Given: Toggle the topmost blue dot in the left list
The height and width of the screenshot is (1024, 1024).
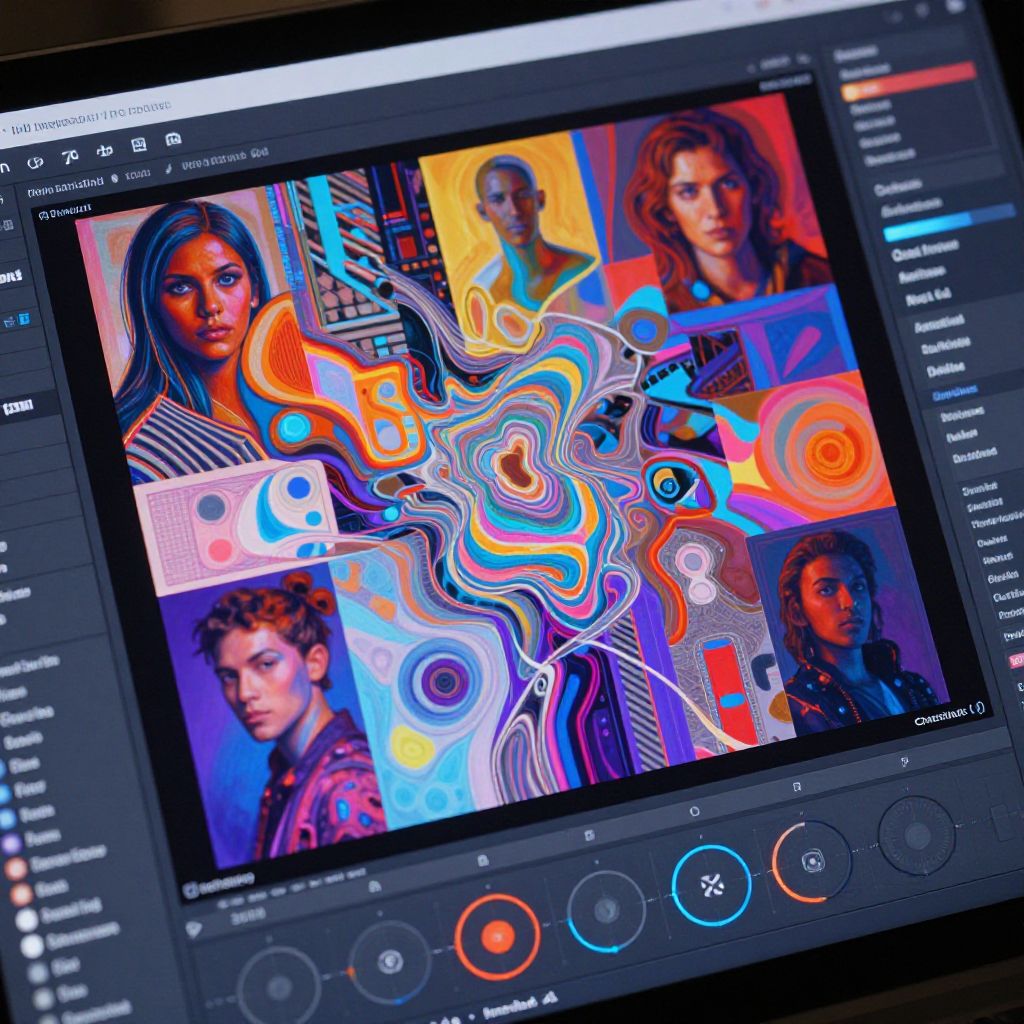Looking at the screenshot, I should (x=3, y=768).
